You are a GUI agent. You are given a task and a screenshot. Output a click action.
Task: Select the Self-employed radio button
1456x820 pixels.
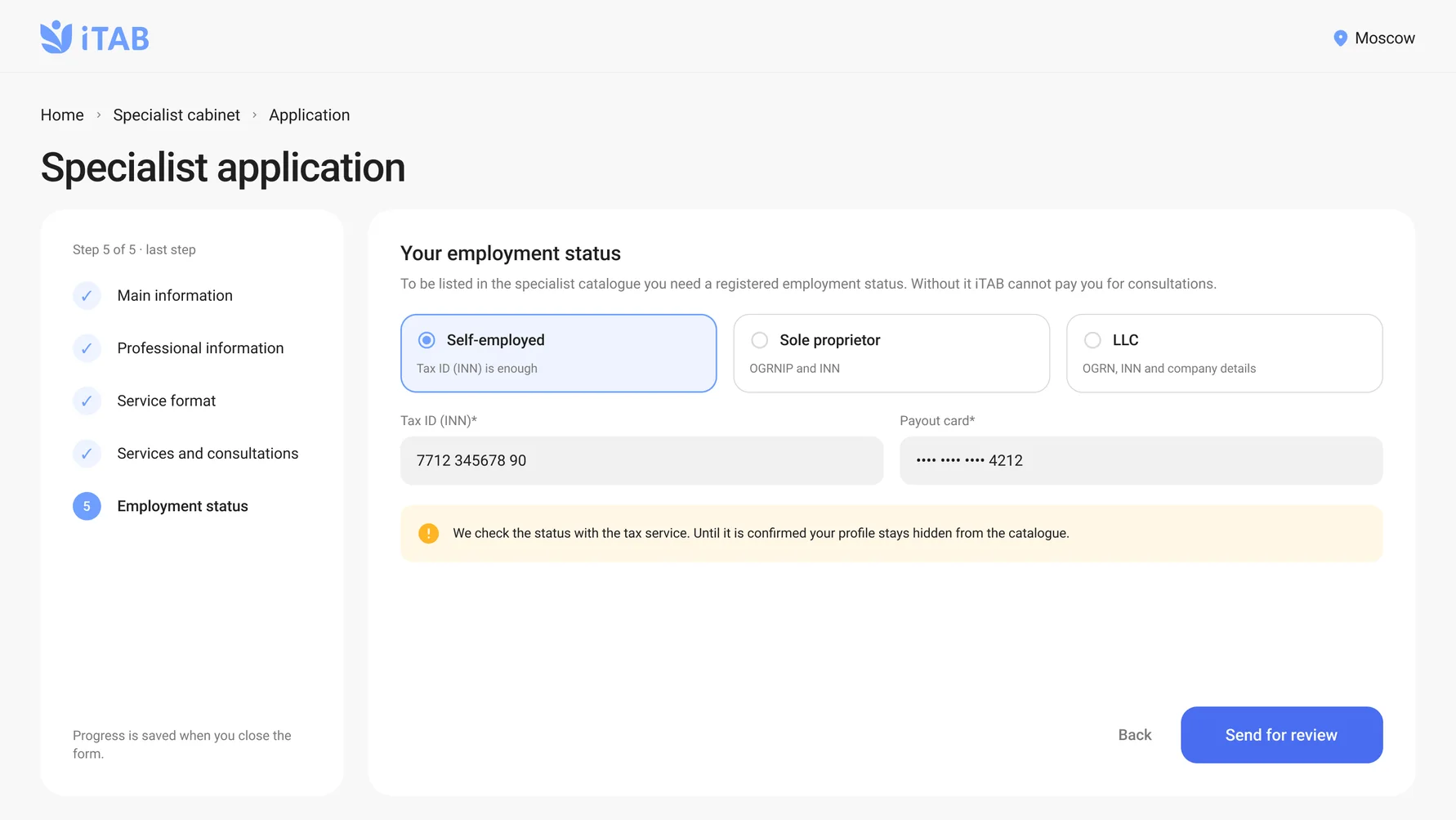tap(427, 340)
